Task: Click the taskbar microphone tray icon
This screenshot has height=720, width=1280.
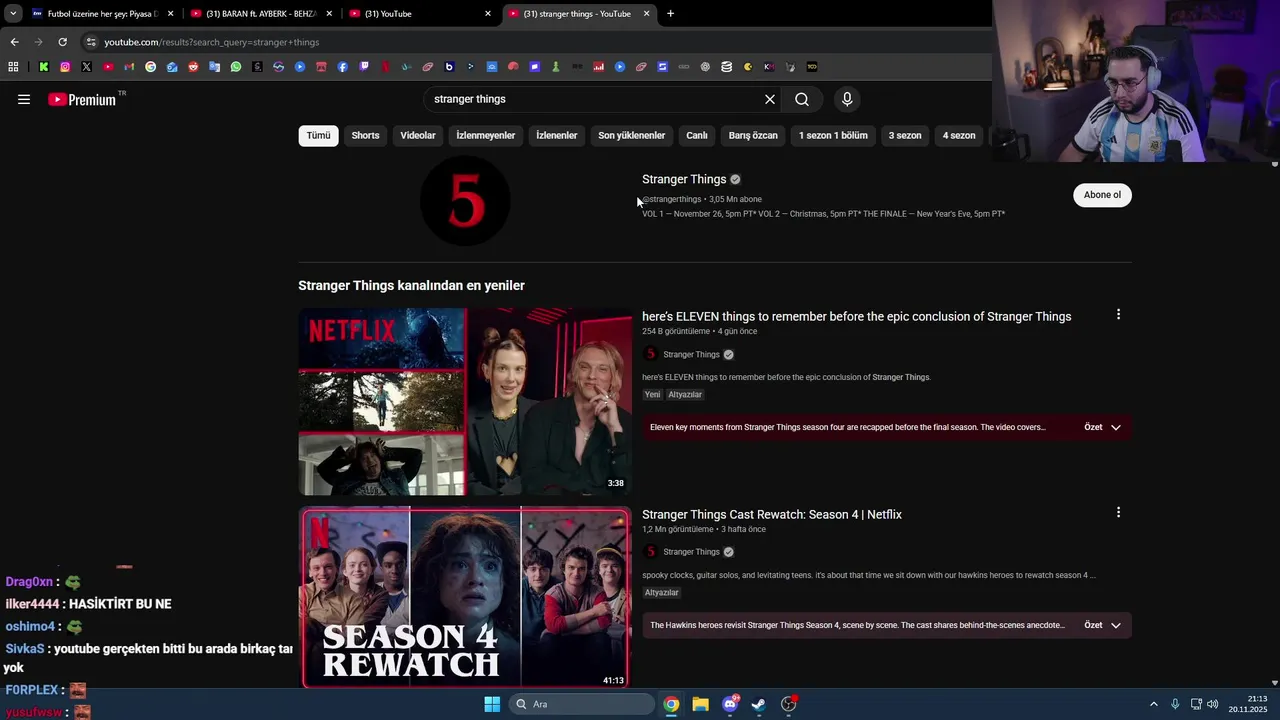Action: [1175, 704]
